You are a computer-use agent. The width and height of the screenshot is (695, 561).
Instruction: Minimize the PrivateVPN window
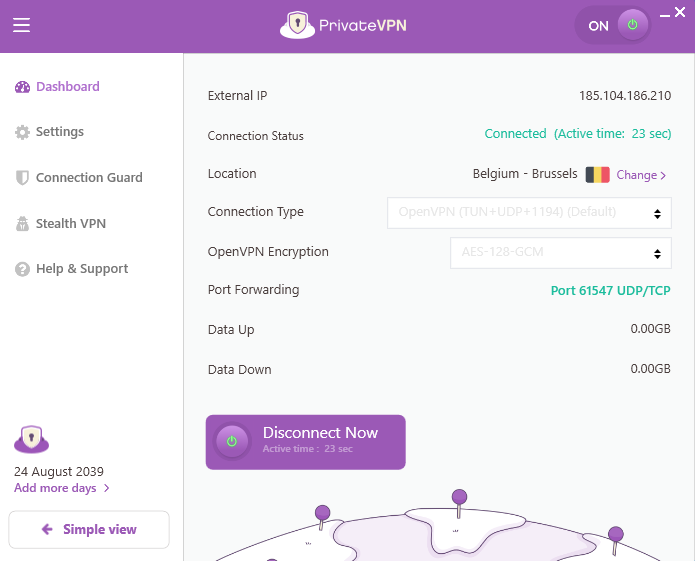click(x=664, y=16)
